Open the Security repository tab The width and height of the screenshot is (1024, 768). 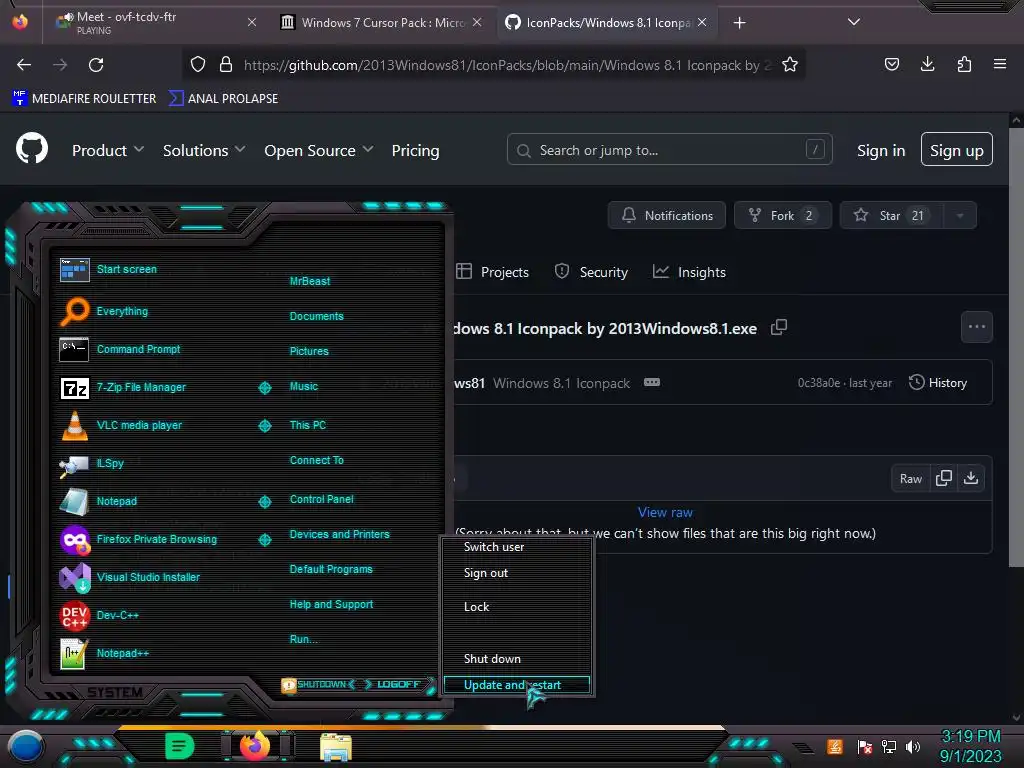pyautogui.click(x=591, y=272)
